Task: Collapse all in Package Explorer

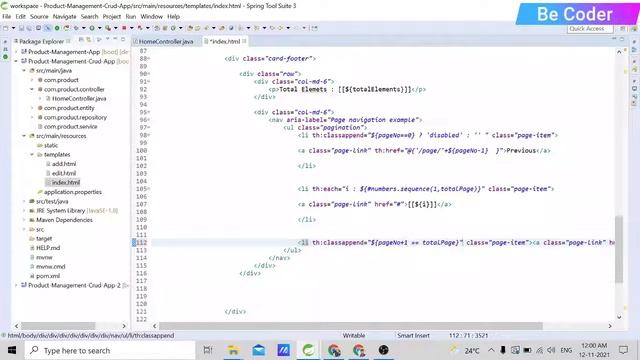Action: (x=81, y=40)
